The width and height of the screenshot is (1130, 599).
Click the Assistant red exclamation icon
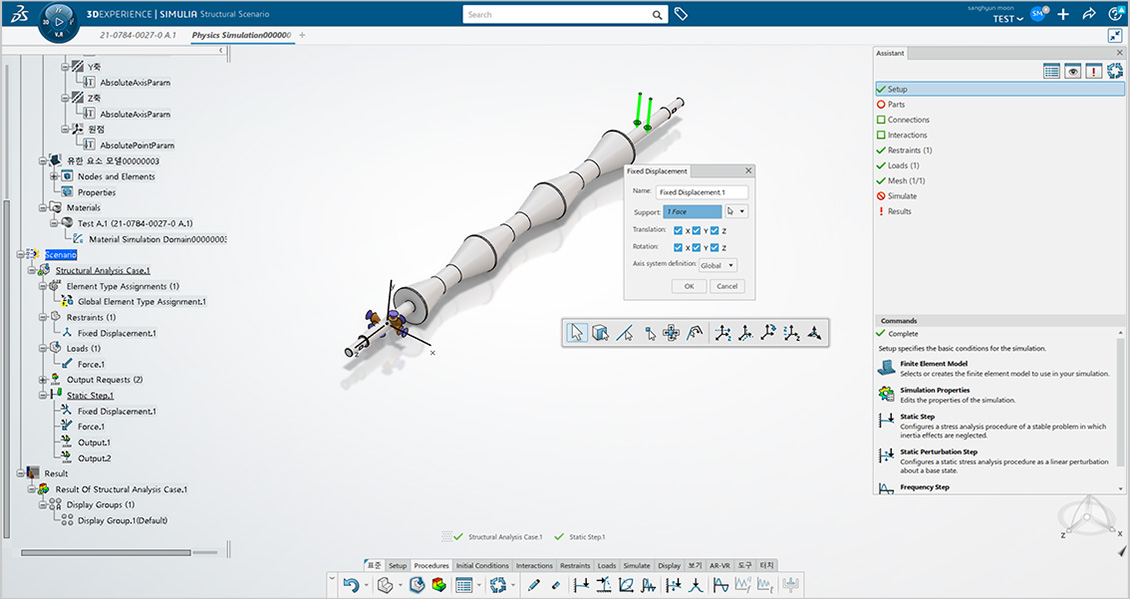point(1094,71)
